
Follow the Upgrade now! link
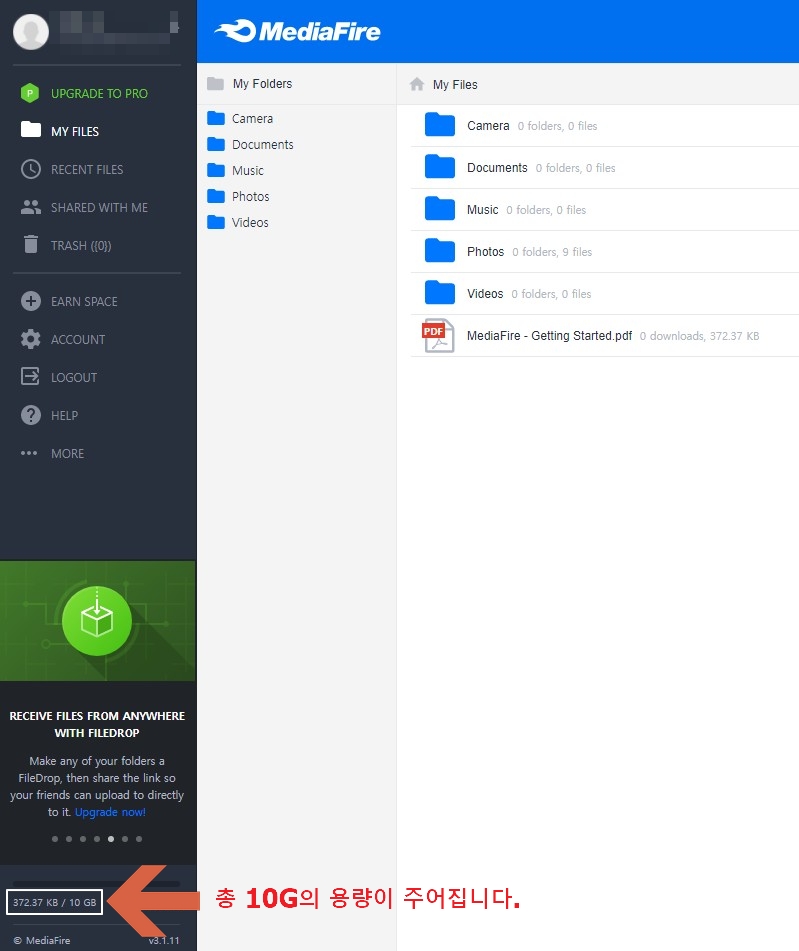(x=110, y=812)
